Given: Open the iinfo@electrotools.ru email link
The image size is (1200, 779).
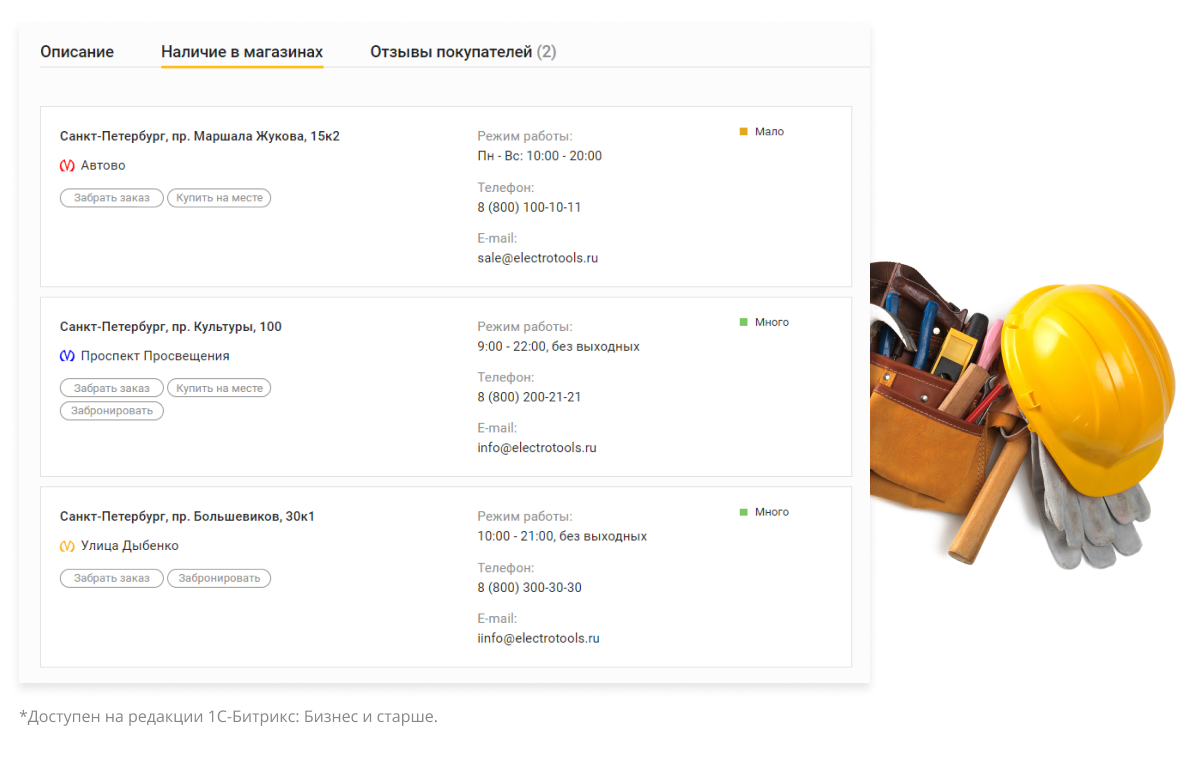Looking at the screenshot, I should tap(538, 637).
